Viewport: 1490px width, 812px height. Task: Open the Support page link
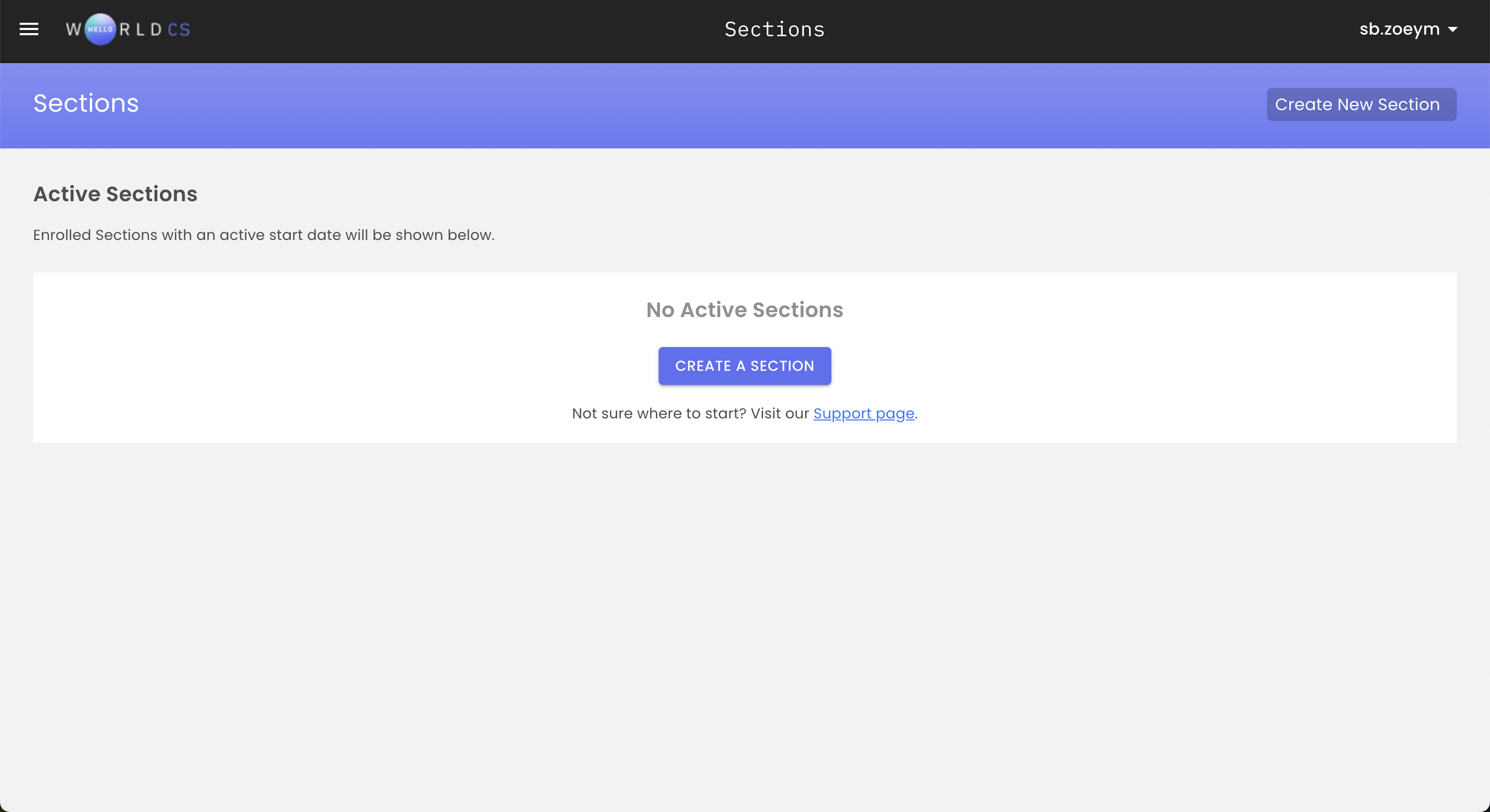863,414
